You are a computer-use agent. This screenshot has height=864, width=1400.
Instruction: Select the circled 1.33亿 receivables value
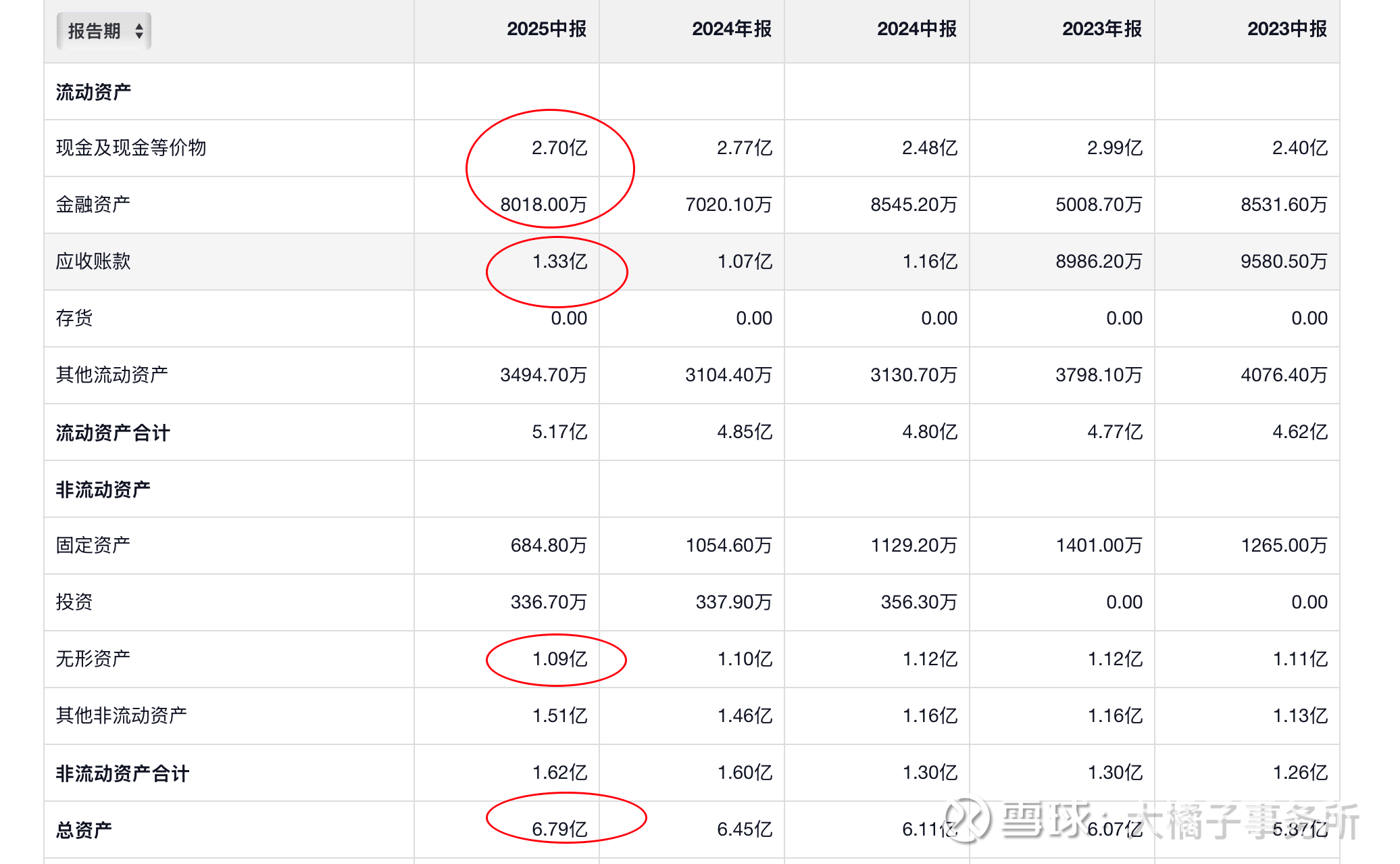tap(559, 262)
